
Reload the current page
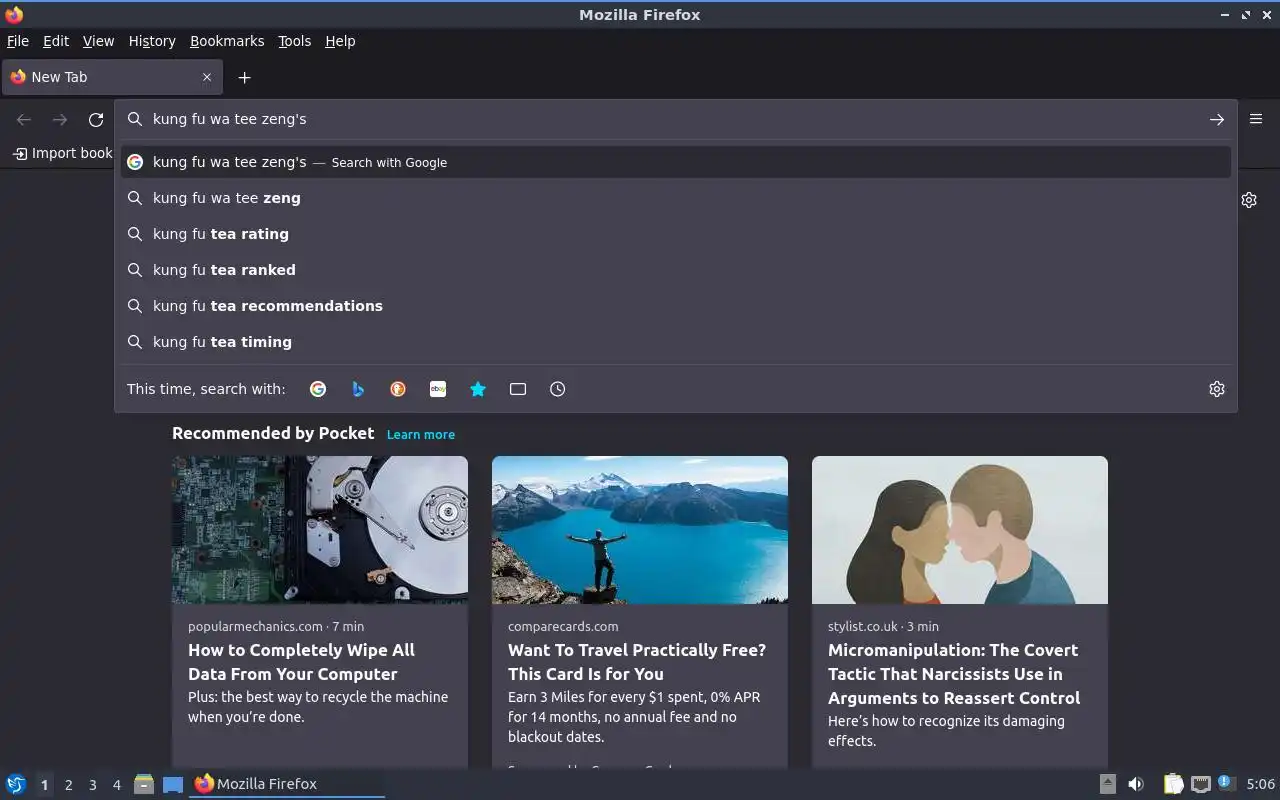click(x=96, y=119)
